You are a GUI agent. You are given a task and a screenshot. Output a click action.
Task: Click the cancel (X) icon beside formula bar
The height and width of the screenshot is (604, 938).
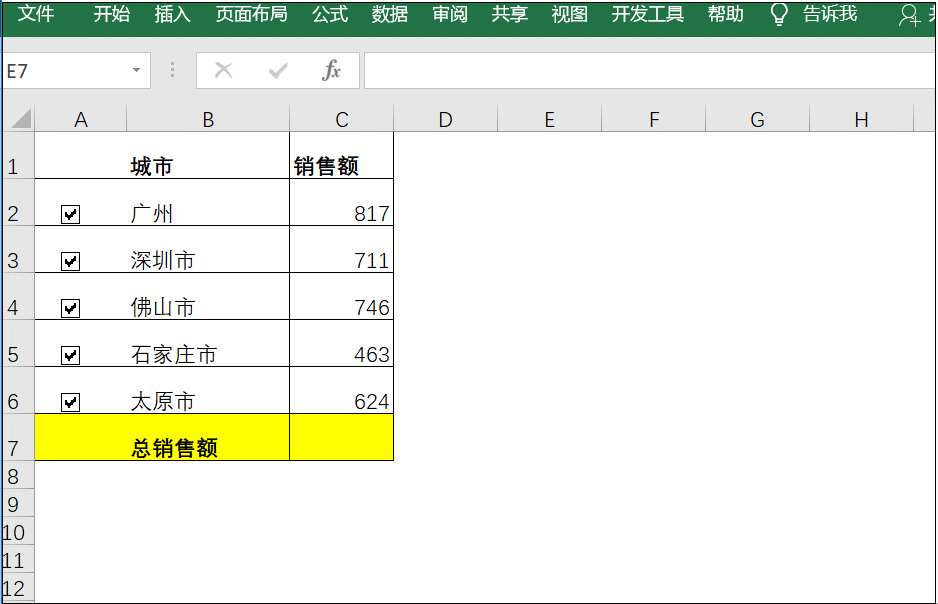pyautogui.click(x=223, y=70)
